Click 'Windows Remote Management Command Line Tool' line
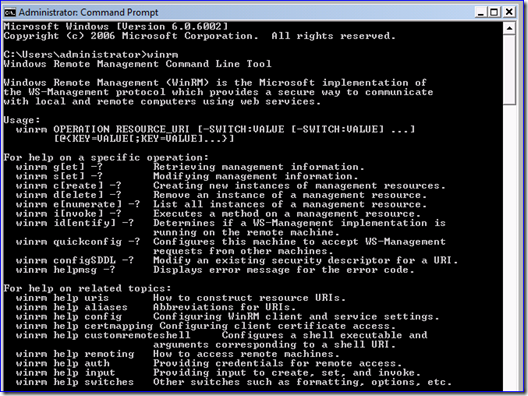The image size is (528, 396). (x=138, y=64)
